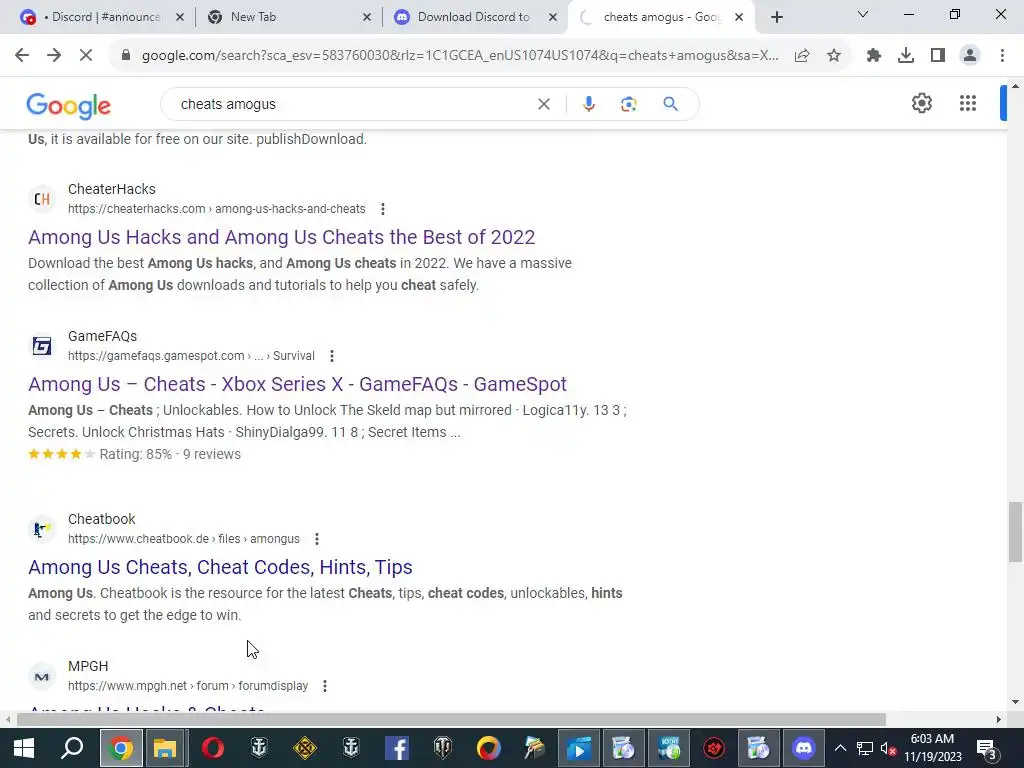This screenshot has height=768, width=1024.
Task: Open the mpgh.net forum URL breadcrumb
Action: pos(187,686)
